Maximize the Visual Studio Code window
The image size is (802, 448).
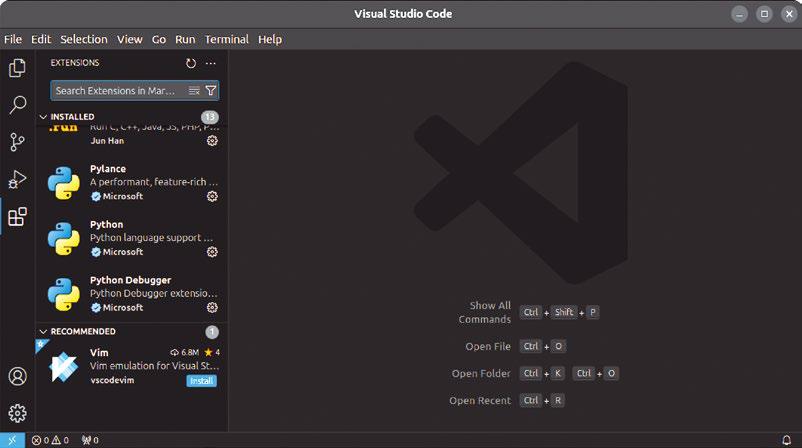[764, 14]
